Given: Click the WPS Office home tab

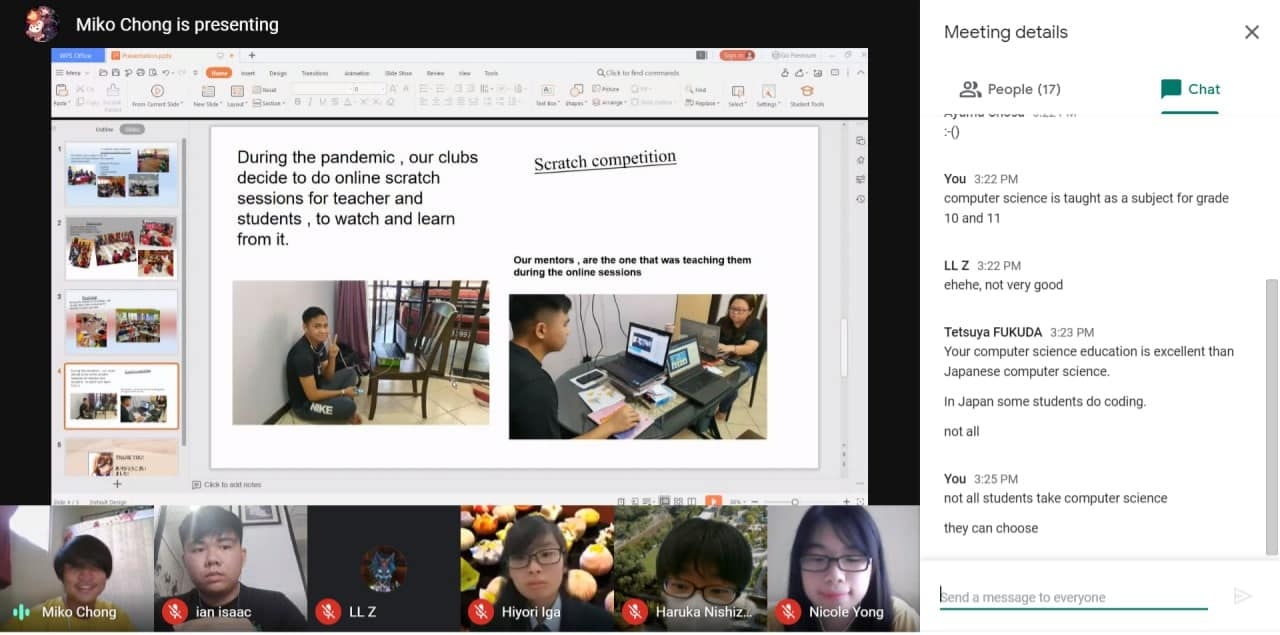Looking at the screenshot, I should click(78, 55).
